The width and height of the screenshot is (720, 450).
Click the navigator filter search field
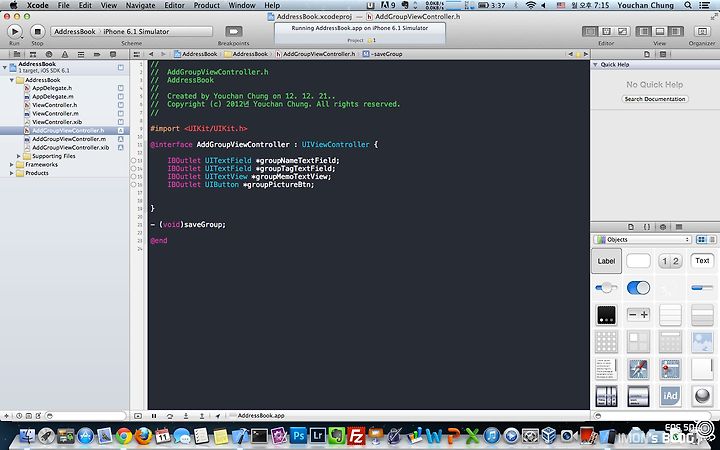(x=86, y=416)
